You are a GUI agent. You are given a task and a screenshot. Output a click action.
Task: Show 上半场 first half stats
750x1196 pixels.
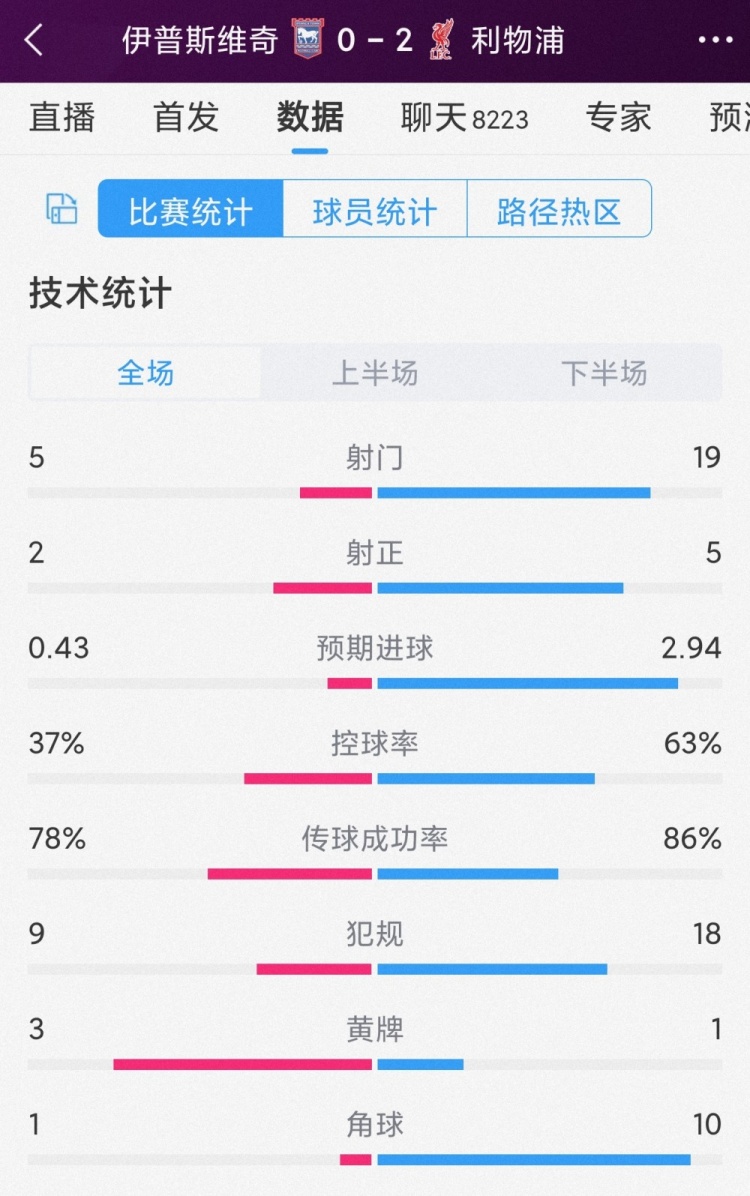point(375,373)
